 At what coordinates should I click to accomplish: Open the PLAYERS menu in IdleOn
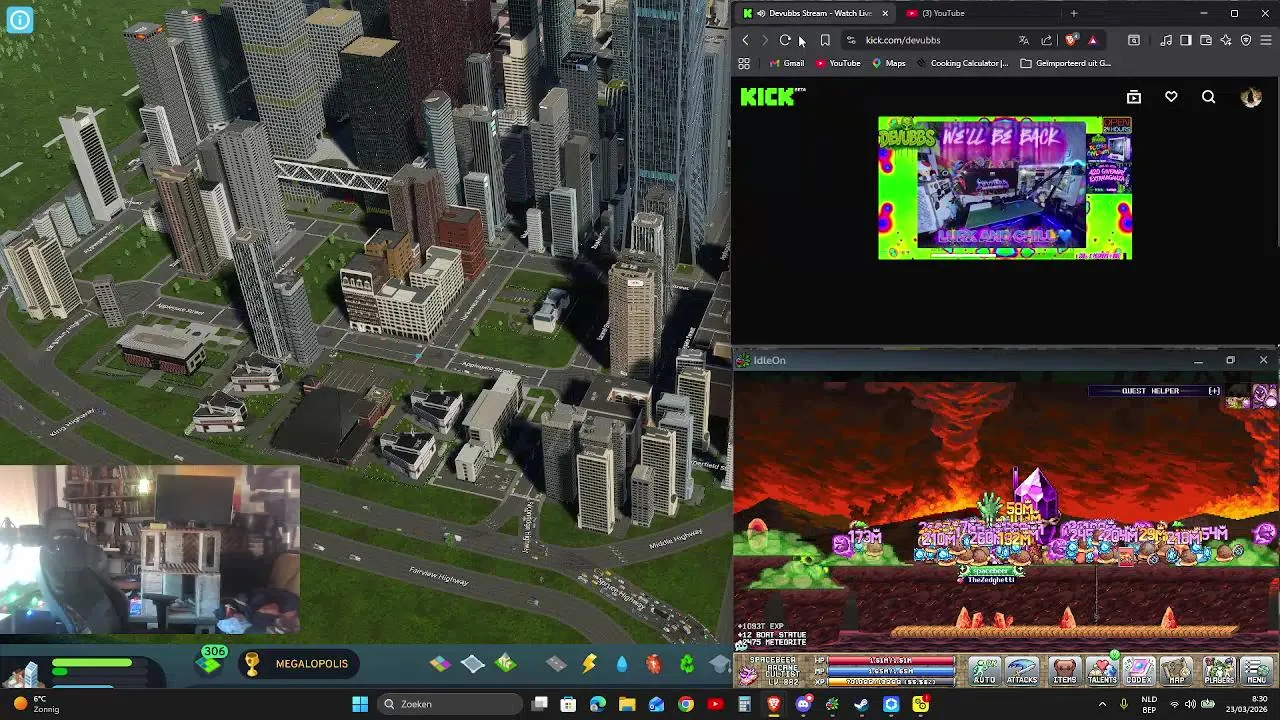[1219, 671]
